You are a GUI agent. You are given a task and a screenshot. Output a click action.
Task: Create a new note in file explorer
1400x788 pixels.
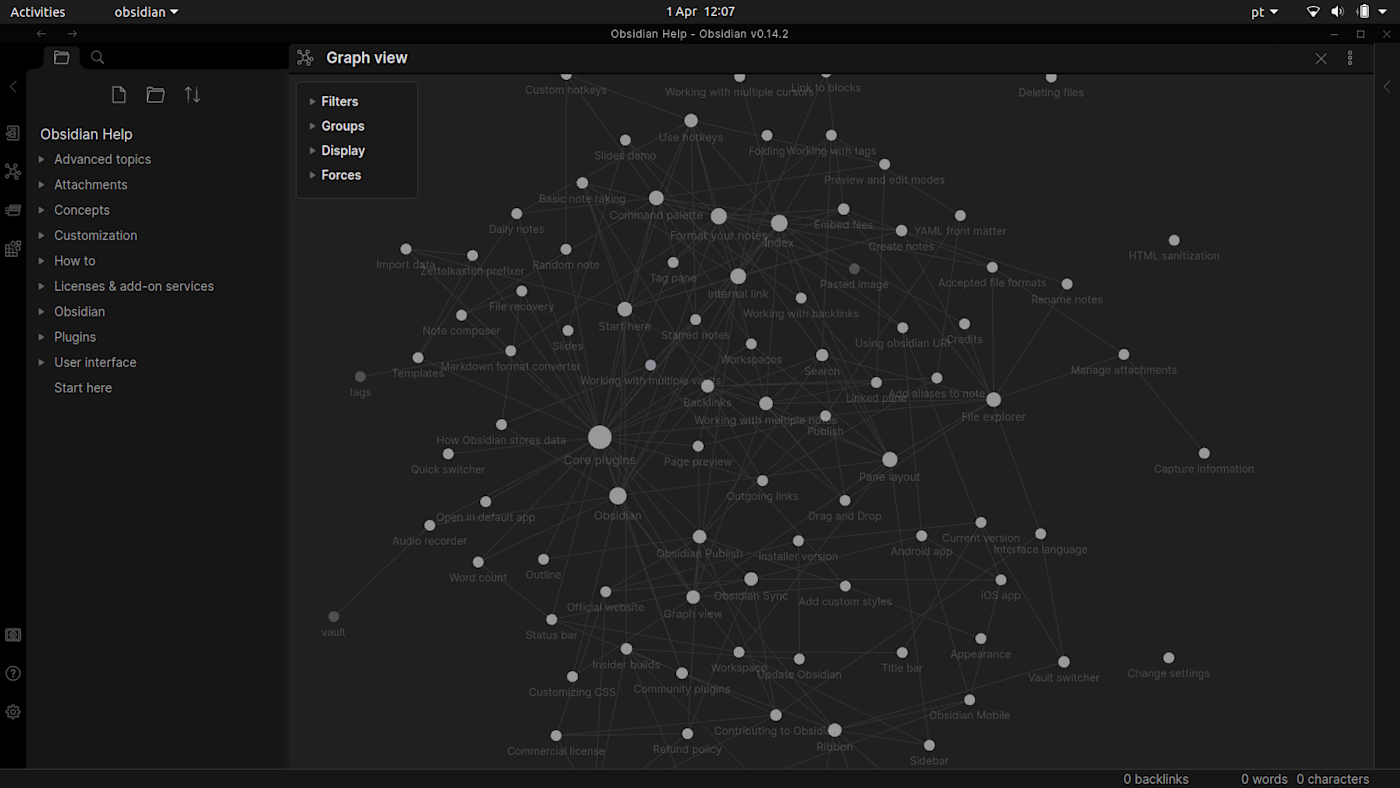(x=119, y=95)
